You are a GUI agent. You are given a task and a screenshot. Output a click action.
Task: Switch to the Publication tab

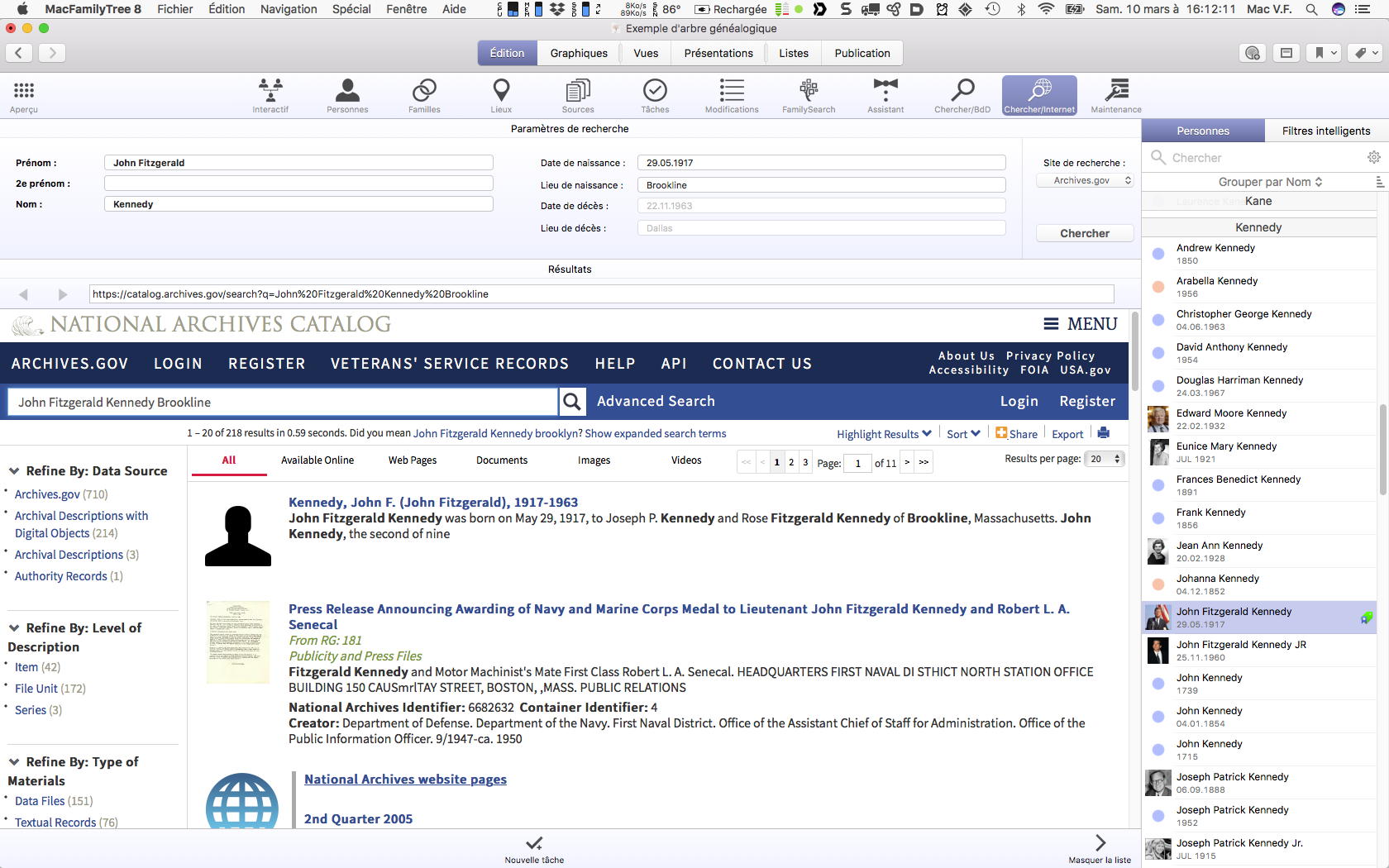[x=862, y=53]
